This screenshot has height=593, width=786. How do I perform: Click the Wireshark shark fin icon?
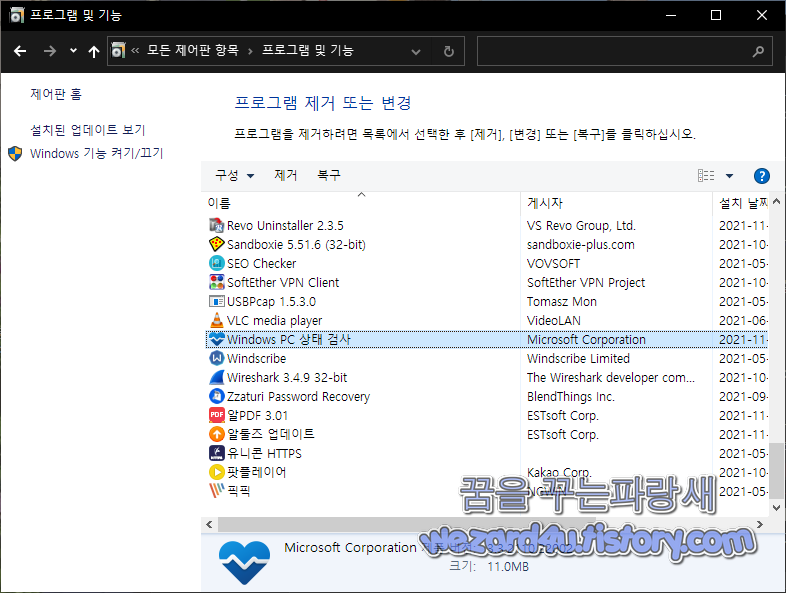[x=216, y=377]
